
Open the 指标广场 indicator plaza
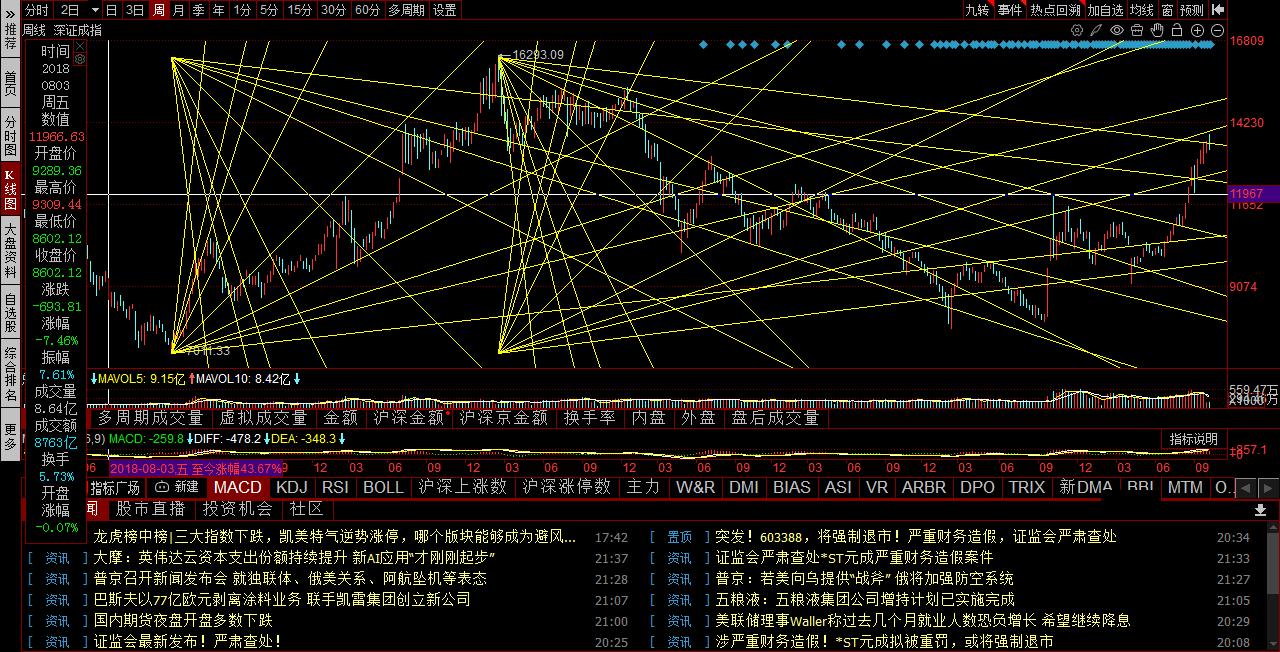pyautogui.click(x=115, y=487)
